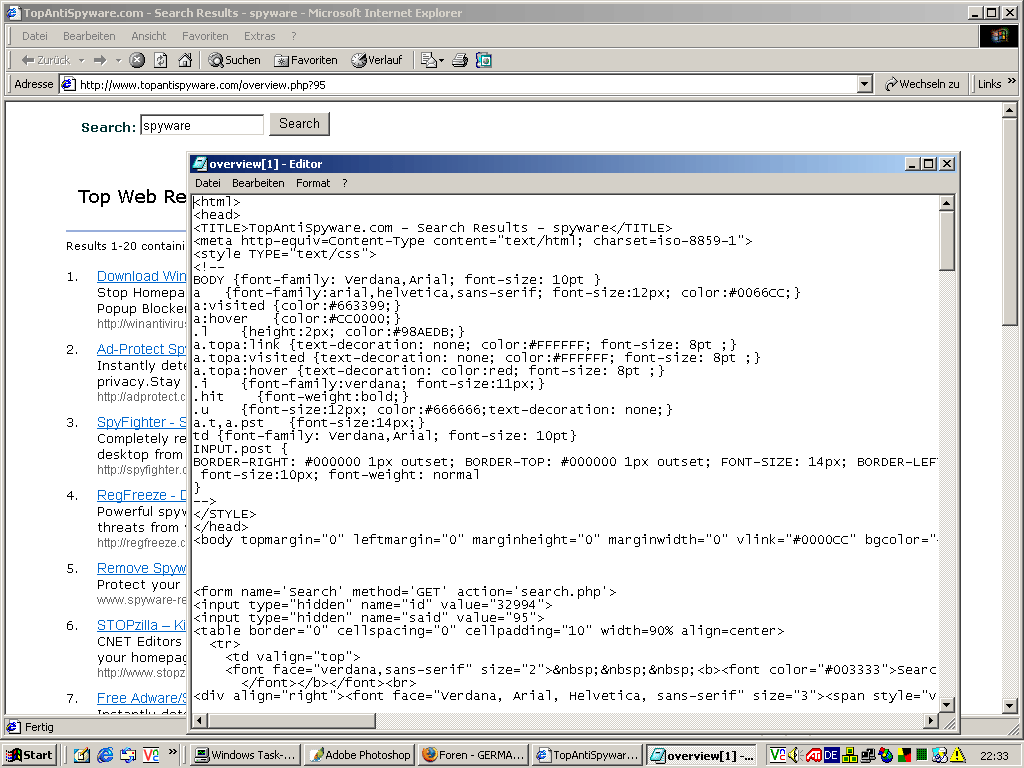Open the RegFreeze result link

click(x=142, y=496)
